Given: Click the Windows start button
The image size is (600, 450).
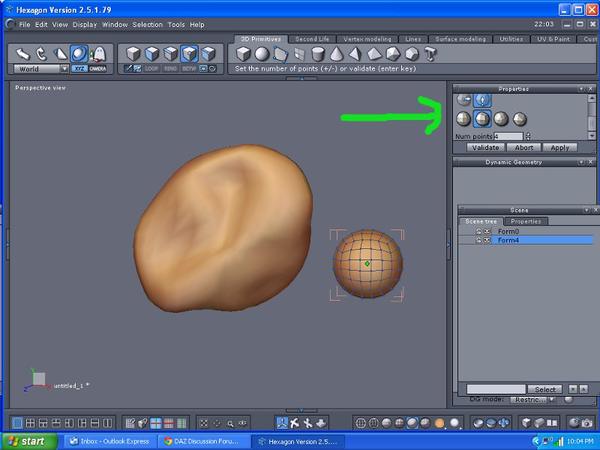Looking at the screenshot, I should coord(29,441).
